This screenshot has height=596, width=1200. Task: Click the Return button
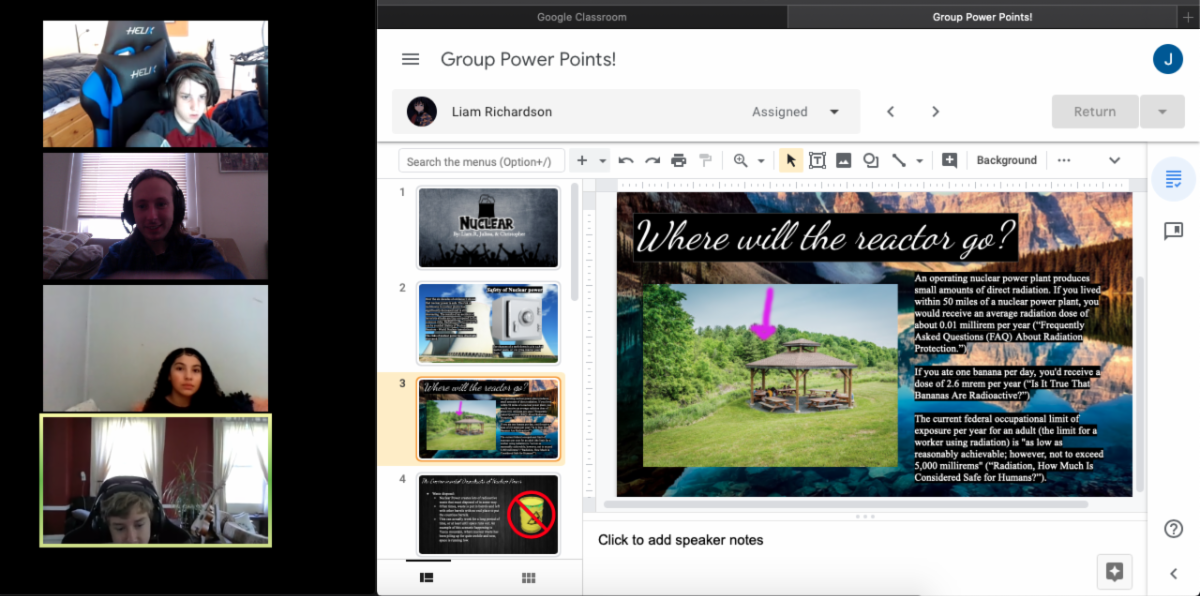coord(1094,112)
